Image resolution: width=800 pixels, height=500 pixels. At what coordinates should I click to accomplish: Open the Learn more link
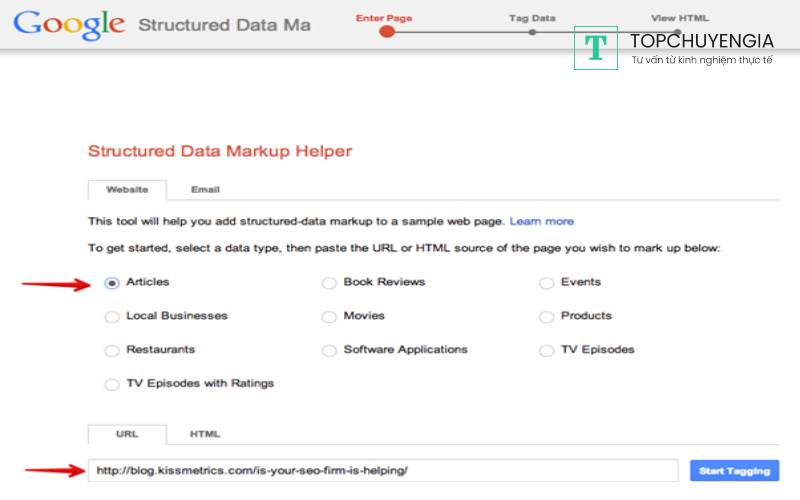pos(541,221)
